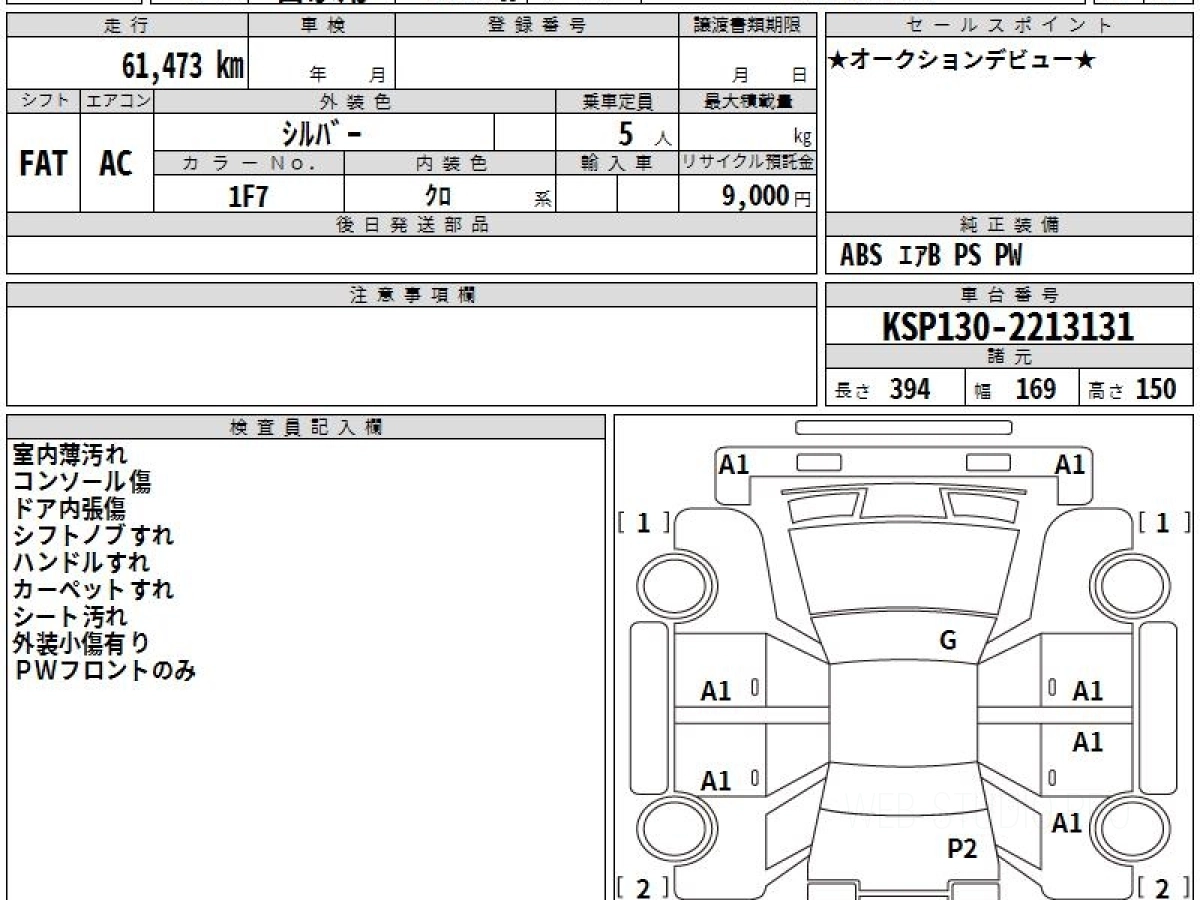Screen dimensions: 1200x900
Task: Click chassis number KSP130-2213131
Action: [1008, 327]
